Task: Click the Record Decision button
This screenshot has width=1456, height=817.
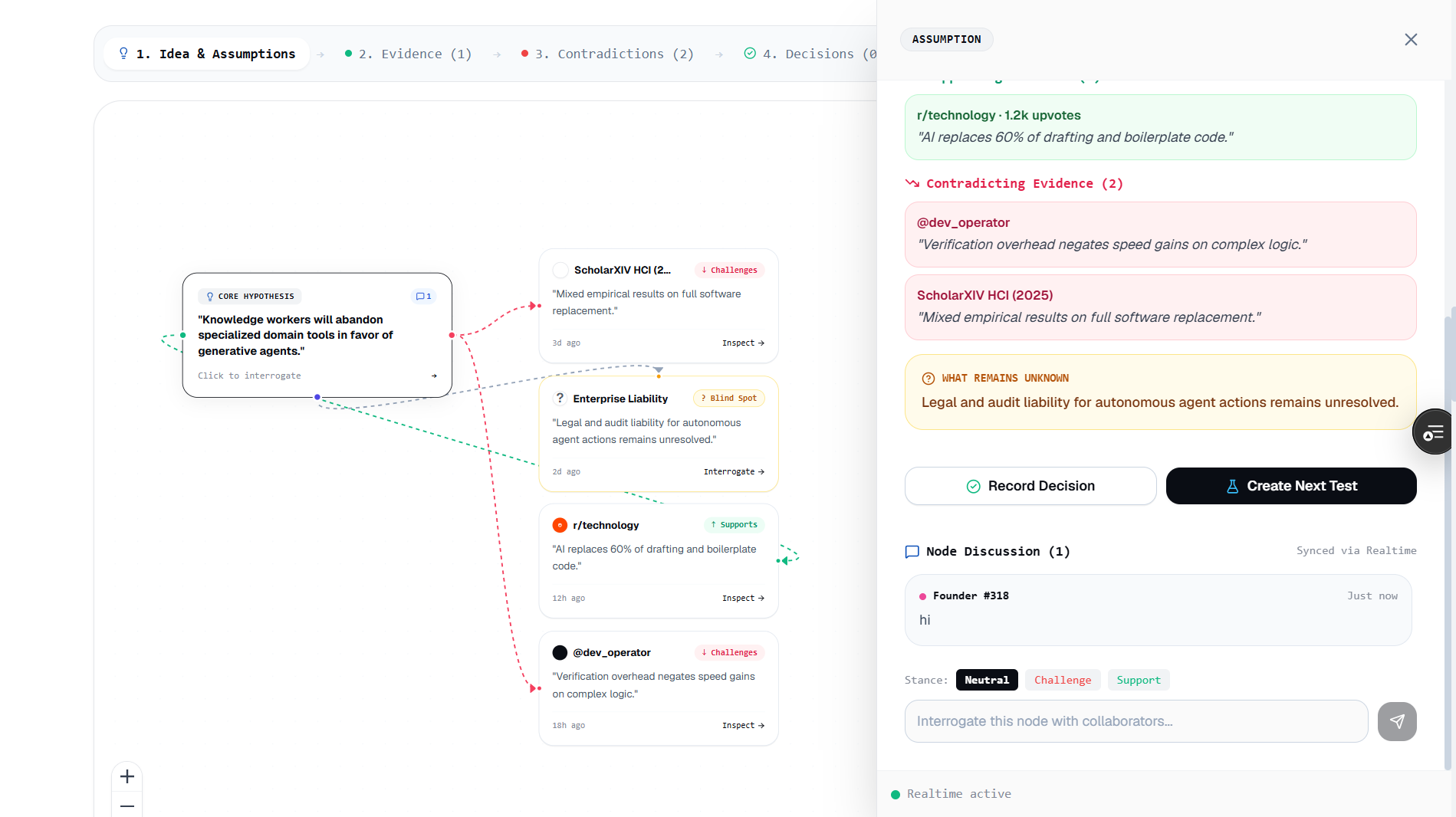Action: coord(1030,486)
